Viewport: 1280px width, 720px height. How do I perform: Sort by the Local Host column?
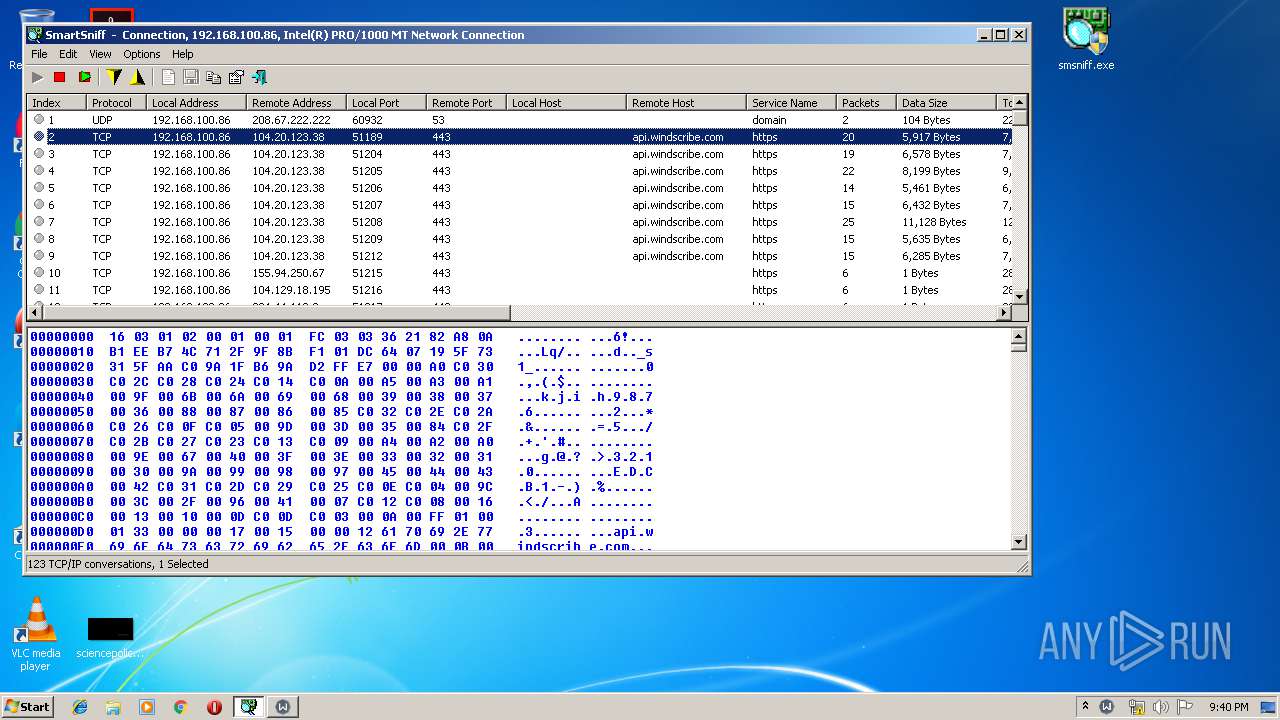click(566, 103)
